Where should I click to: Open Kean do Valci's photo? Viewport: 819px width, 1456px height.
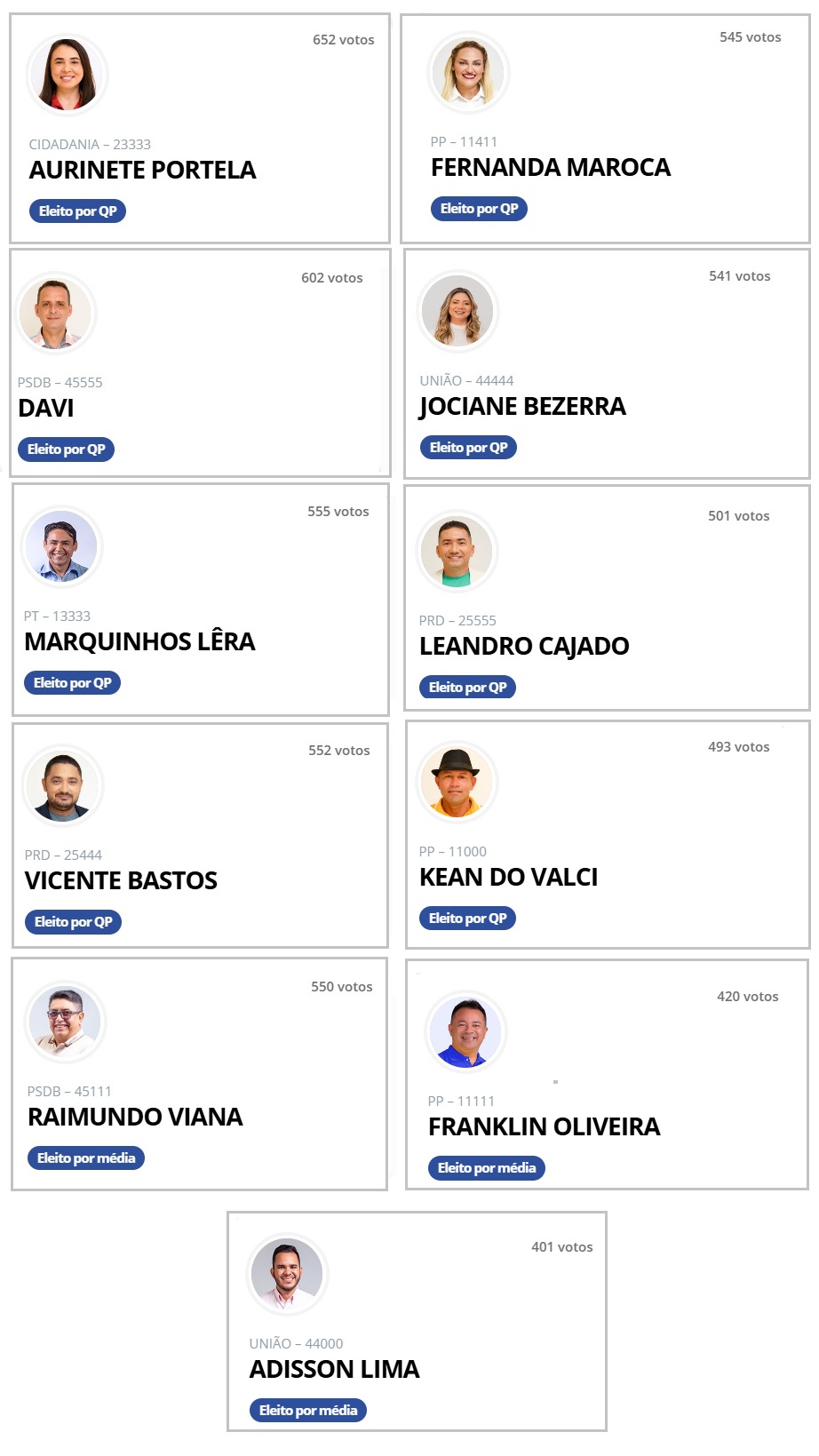(457, 783)
